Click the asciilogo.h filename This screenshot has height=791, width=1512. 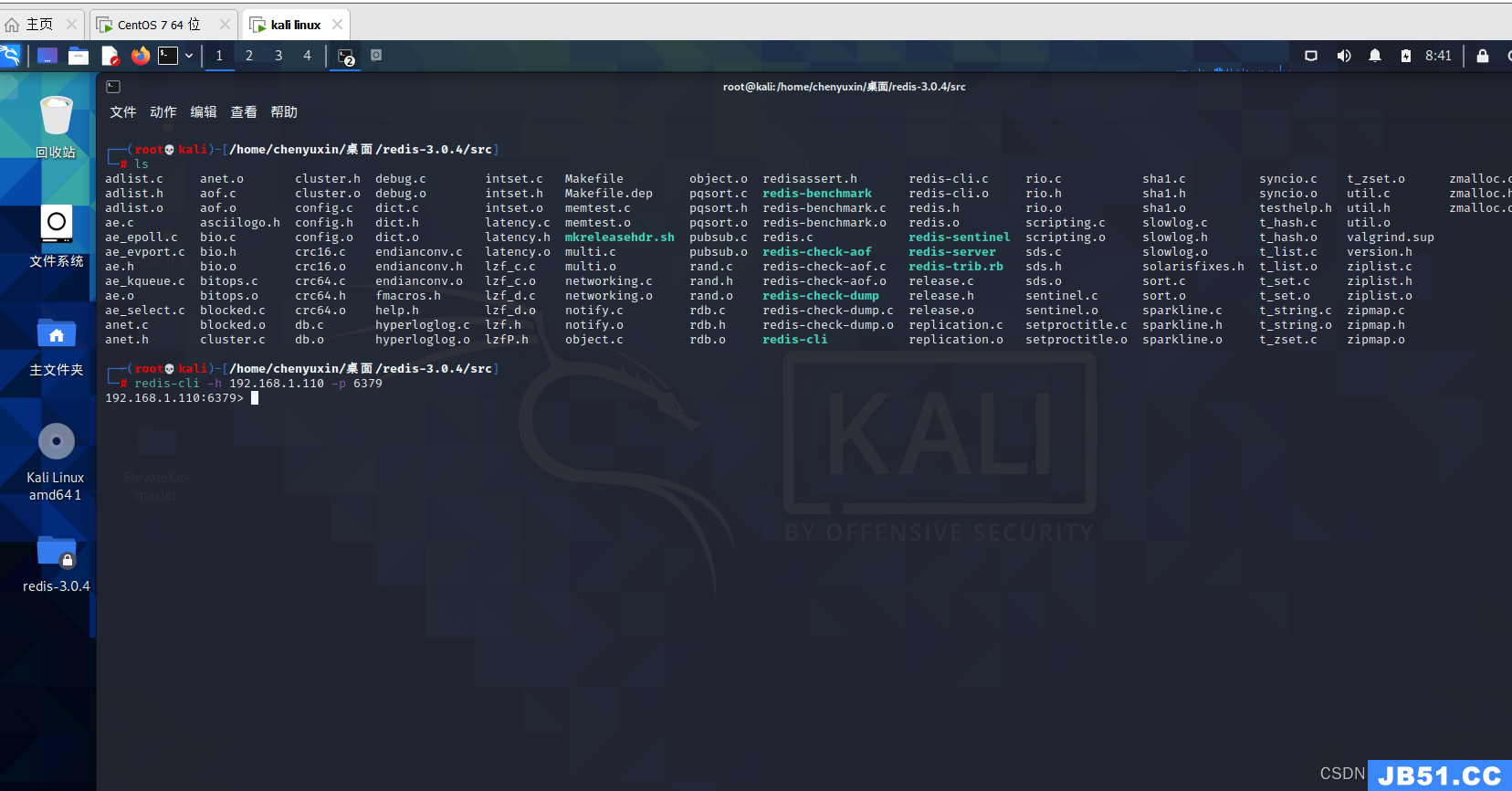tap(240, 223)
